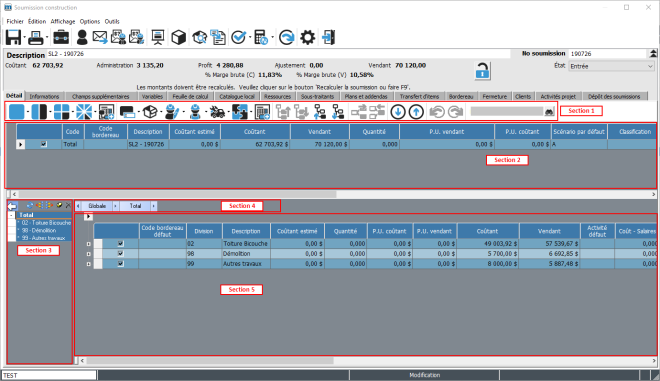Click the worker with pencil icon
Viewport: 660px width, 381px height.
pos(172,112)
